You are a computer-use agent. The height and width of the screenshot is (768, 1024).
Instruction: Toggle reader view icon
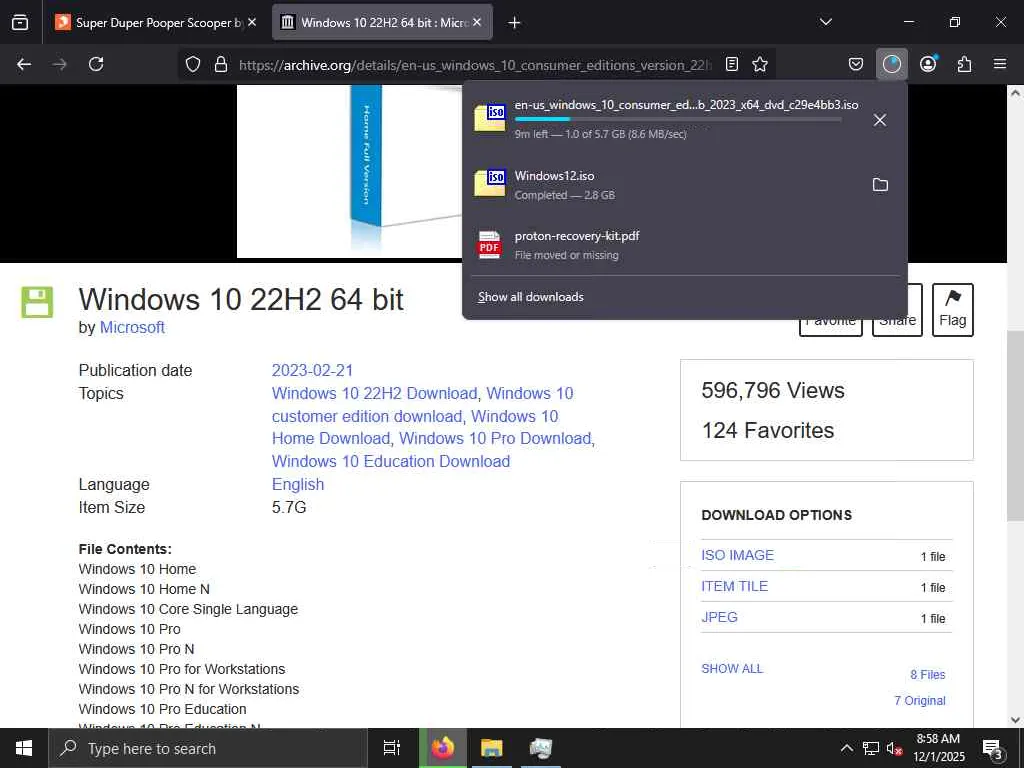pyautogui.click(x=732, y=64)
